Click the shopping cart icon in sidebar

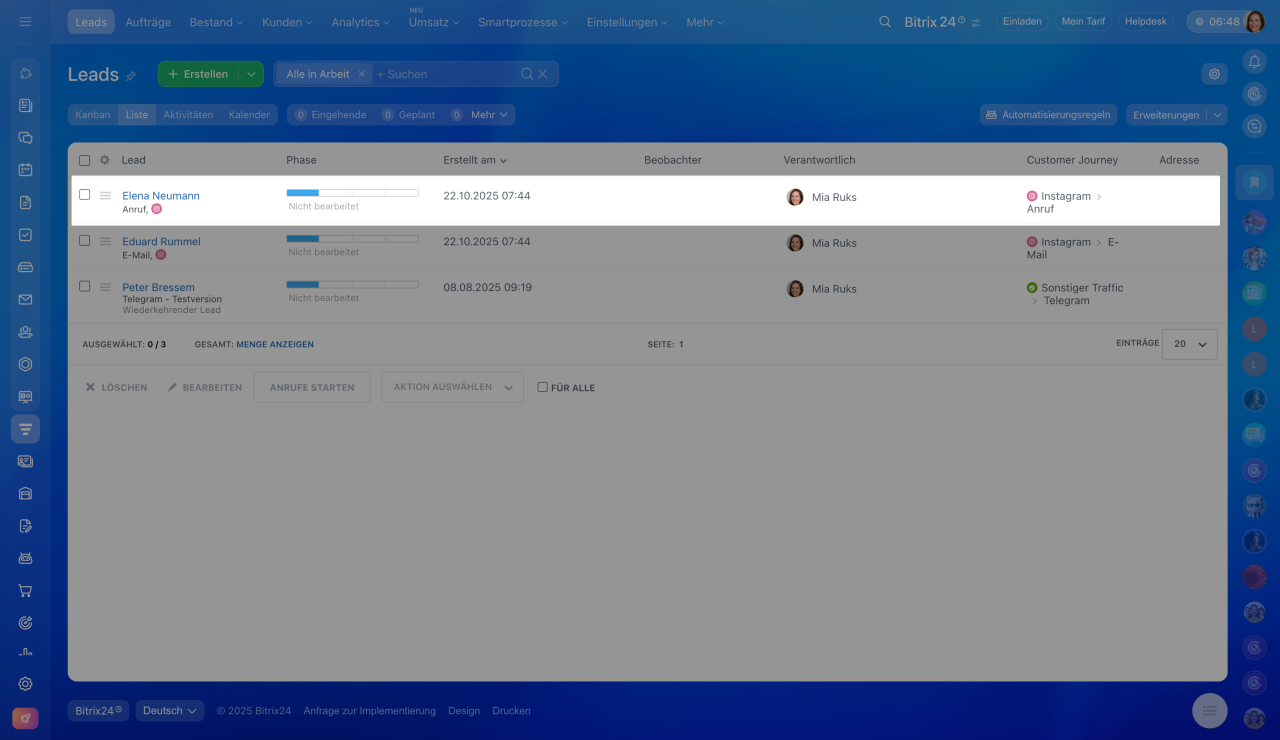[26, 590]
